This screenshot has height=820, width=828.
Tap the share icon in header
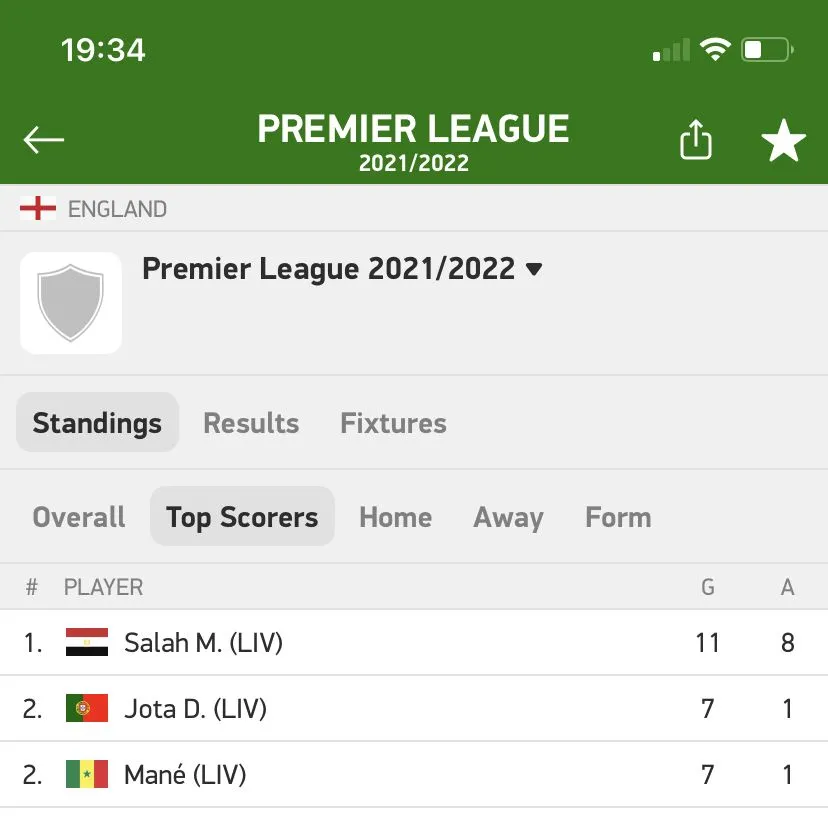point(696,141)
